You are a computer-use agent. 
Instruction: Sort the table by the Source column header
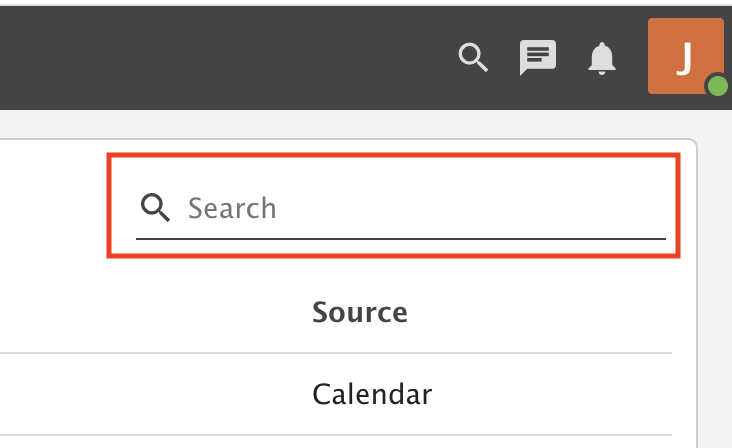click(360, 312)
